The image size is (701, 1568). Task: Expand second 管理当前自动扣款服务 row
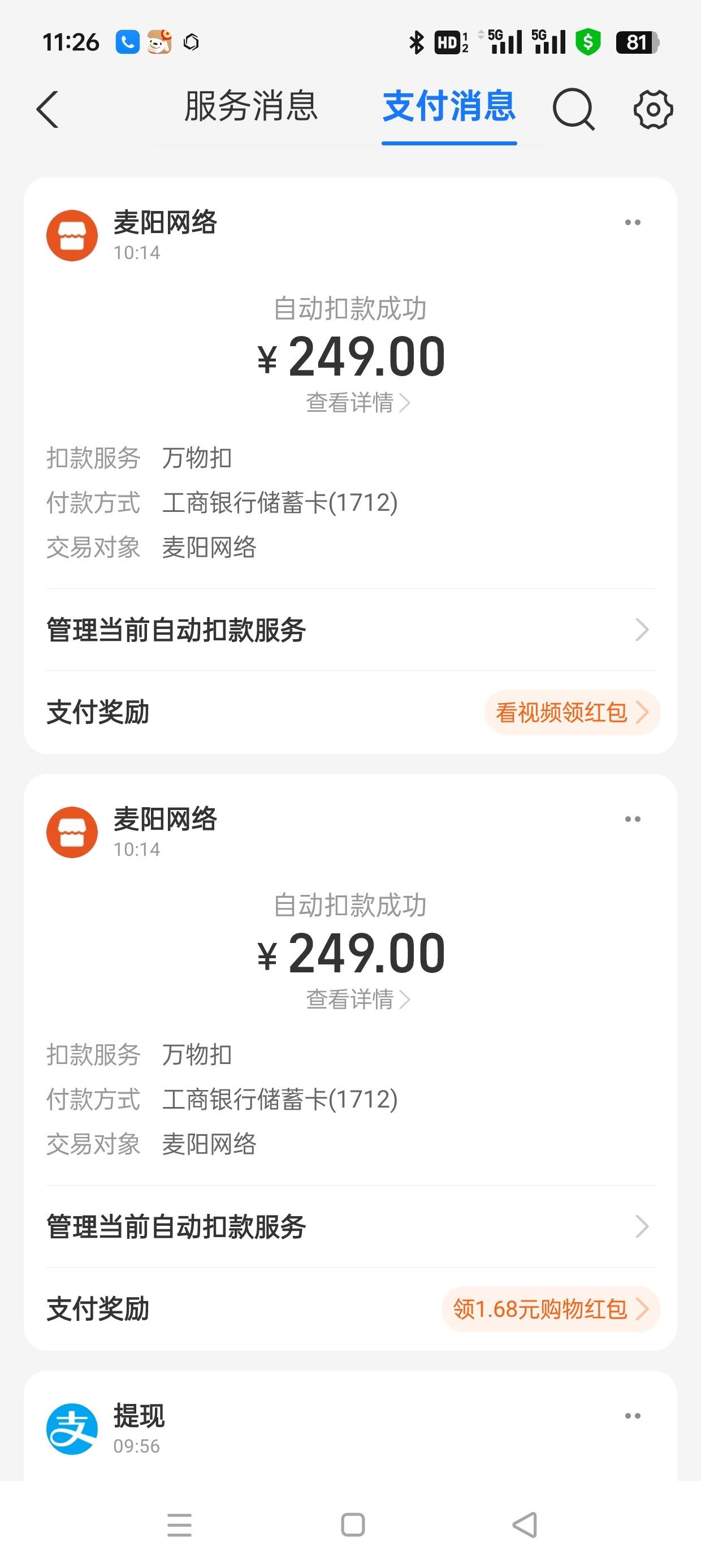350,1226
